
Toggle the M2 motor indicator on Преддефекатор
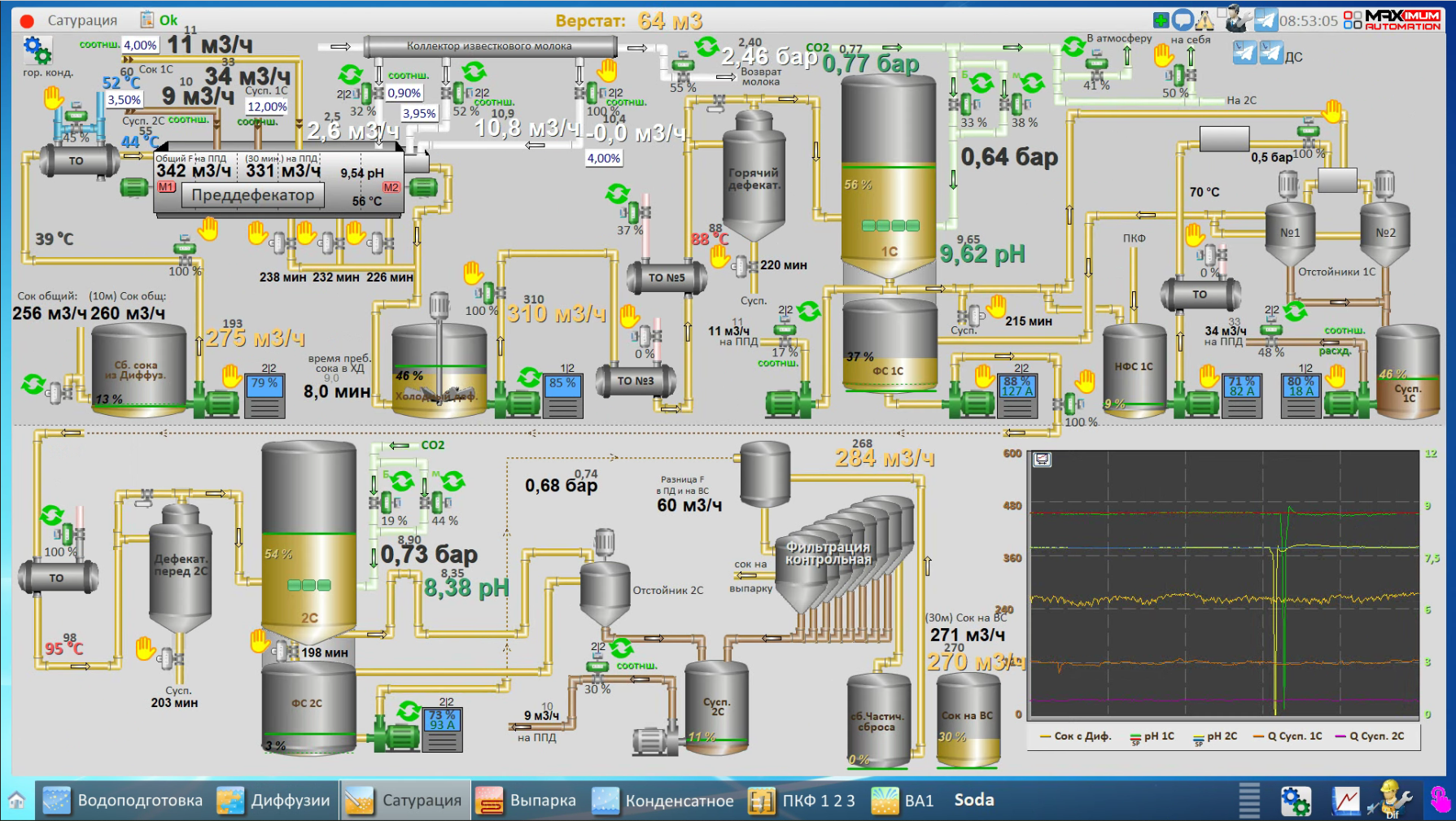391,187
